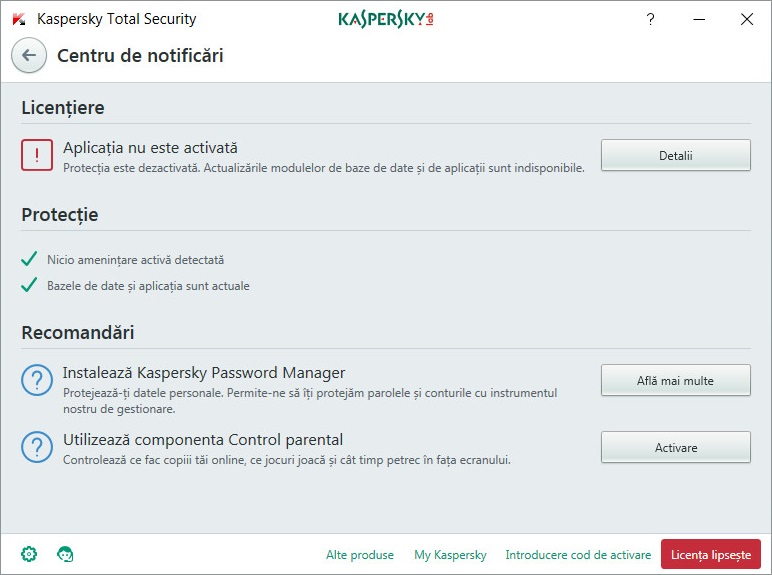
Task: Minimize the Kaspersky window
Action: point(699,19)
